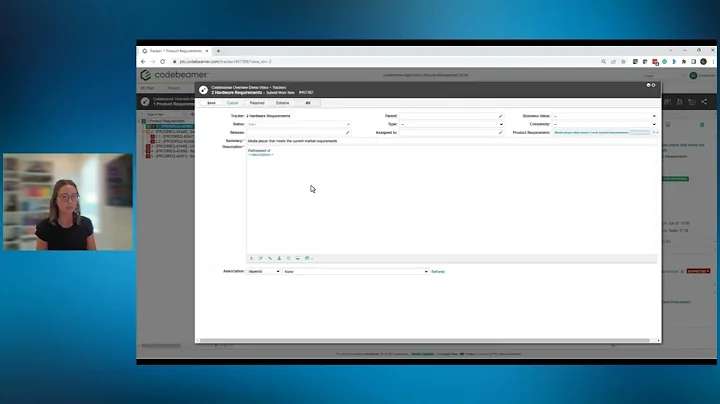Click the Product Requirement reference field
Screen dimensions: 720x404
(x=604, y=133)
